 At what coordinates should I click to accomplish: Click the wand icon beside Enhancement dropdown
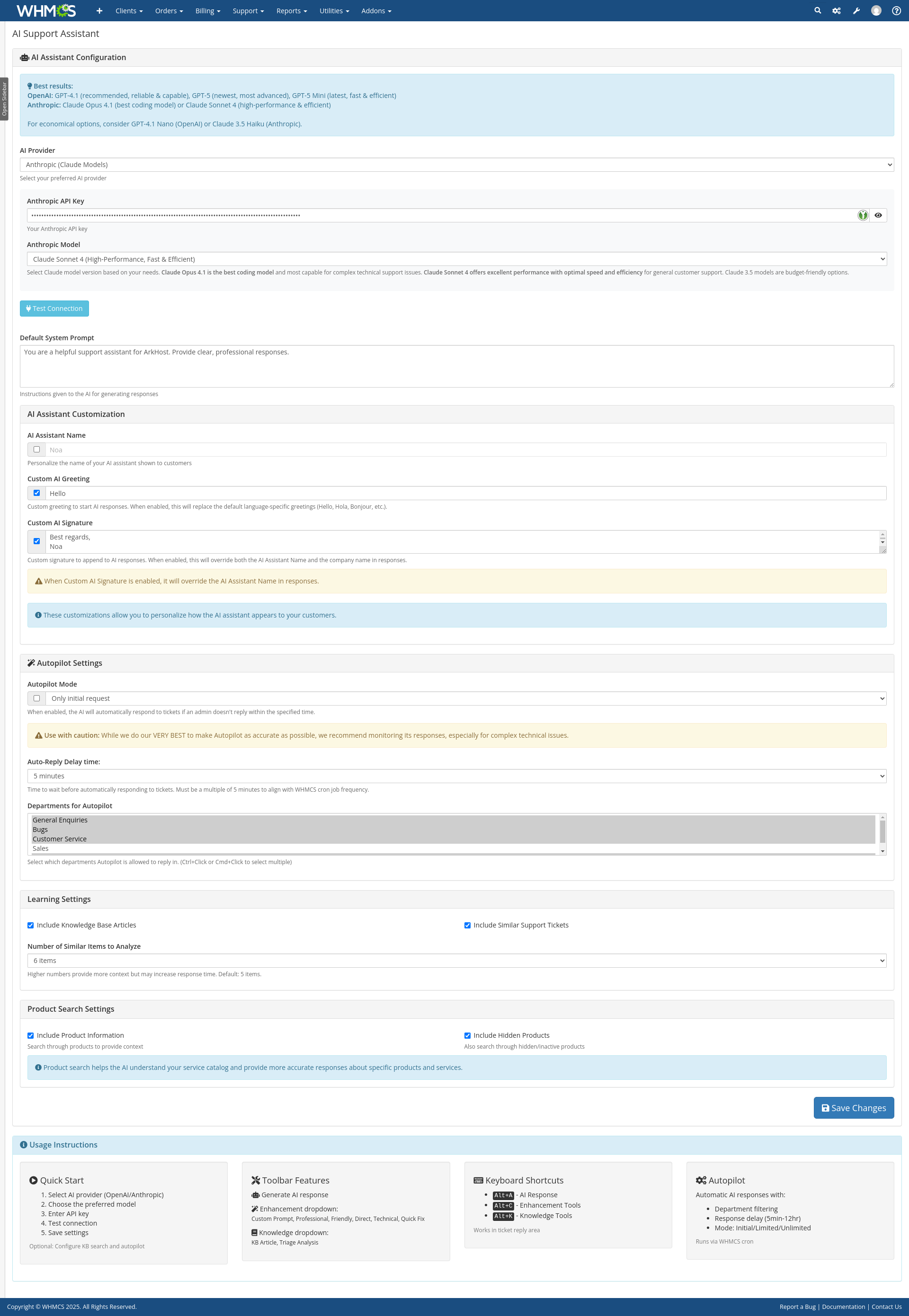pos(255,1209)
